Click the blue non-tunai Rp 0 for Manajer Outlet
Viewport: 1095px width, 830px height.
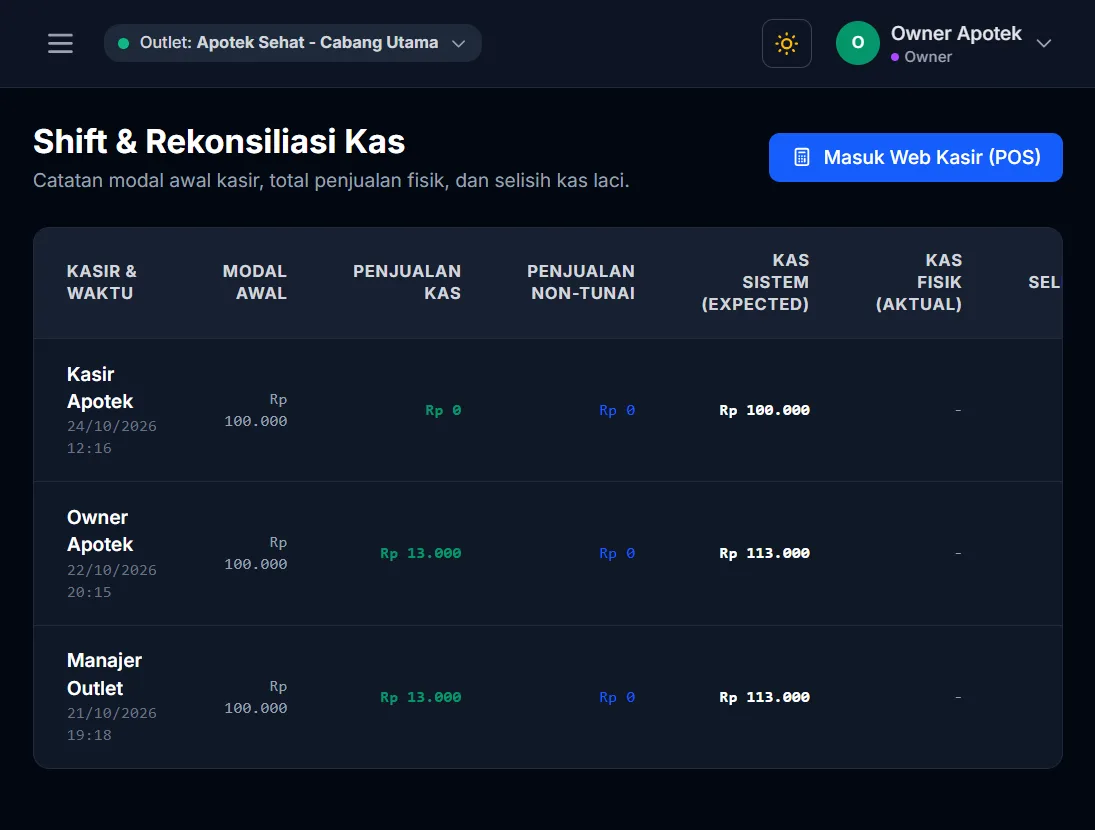click(x=617, y=697)
